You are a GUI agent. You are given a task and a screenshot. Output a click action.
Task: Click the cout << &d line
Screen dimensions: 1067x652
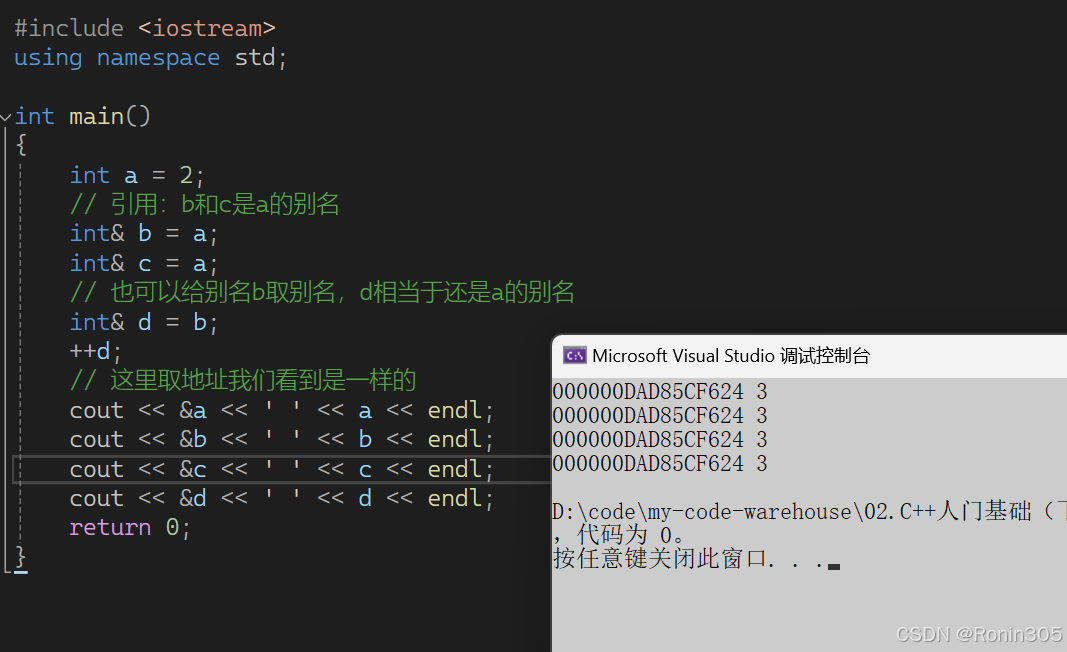pos(281,498)
